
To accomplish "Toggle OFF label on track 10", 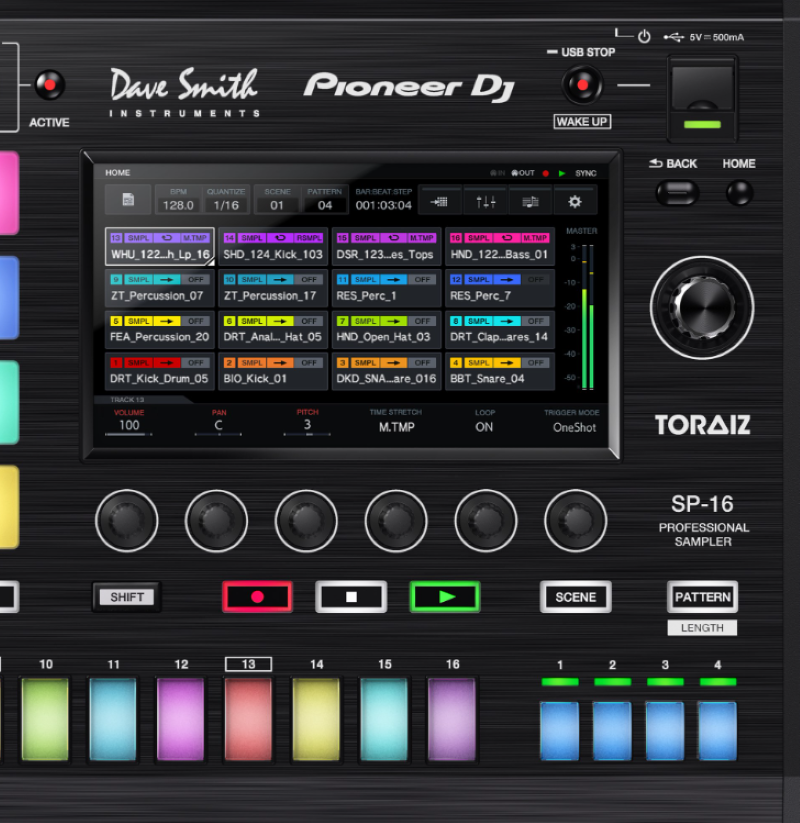I will 309,280.
